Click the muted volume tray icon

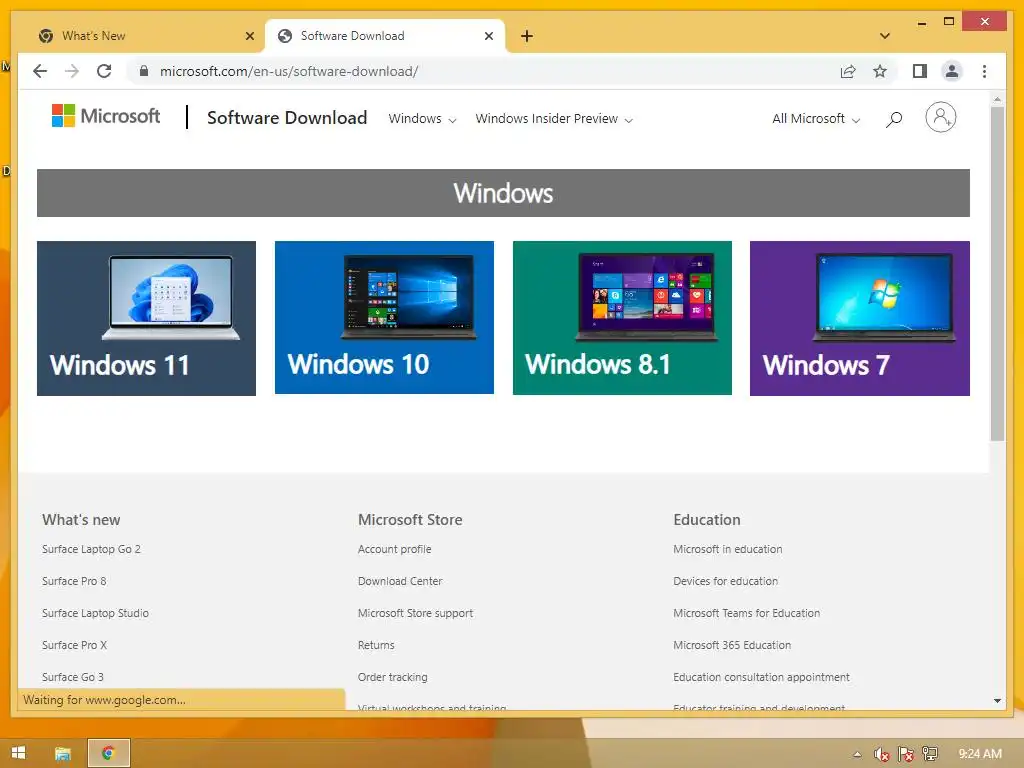click(x=882, y=754)
